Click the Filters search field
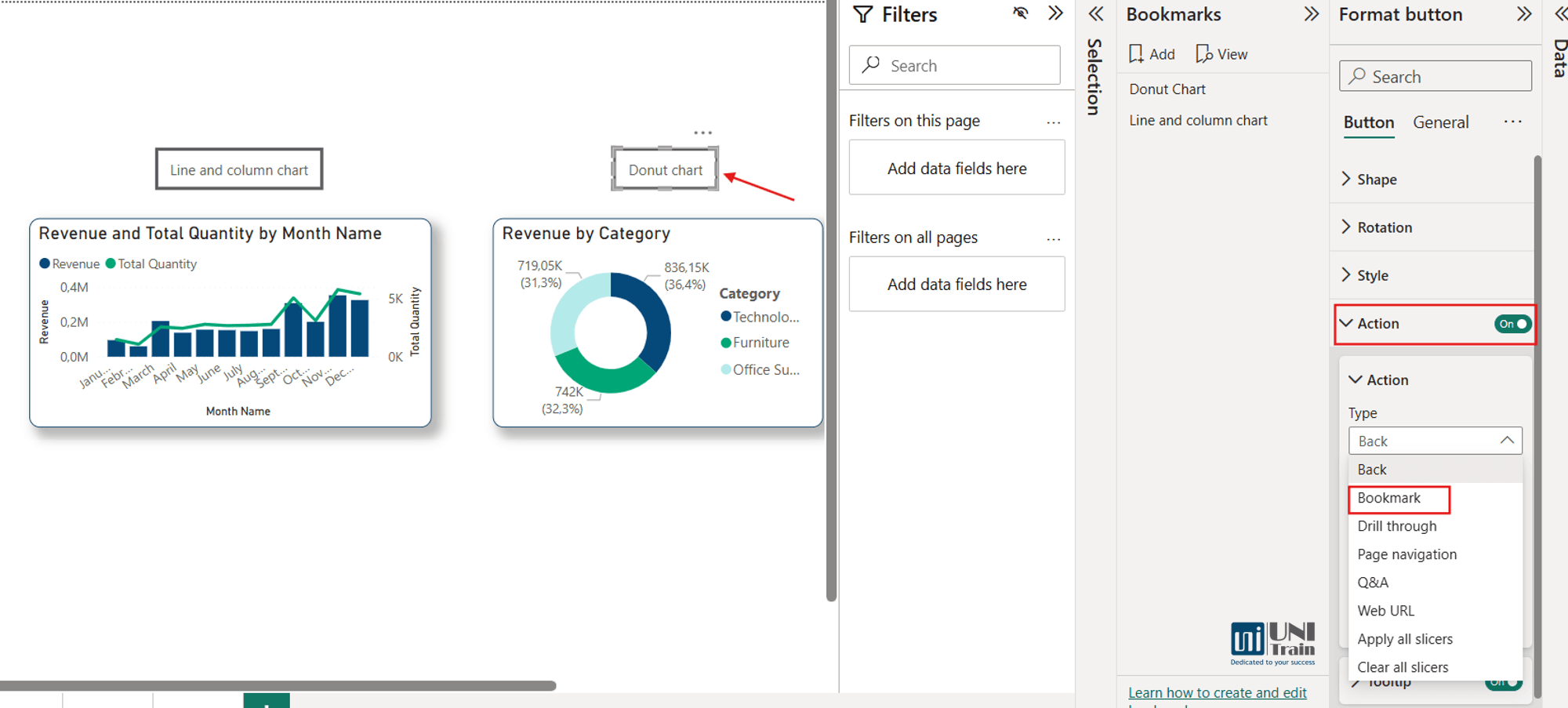The height and width of the screenshot is (708, 1568). pyautogui.click(x=954, y=65)
